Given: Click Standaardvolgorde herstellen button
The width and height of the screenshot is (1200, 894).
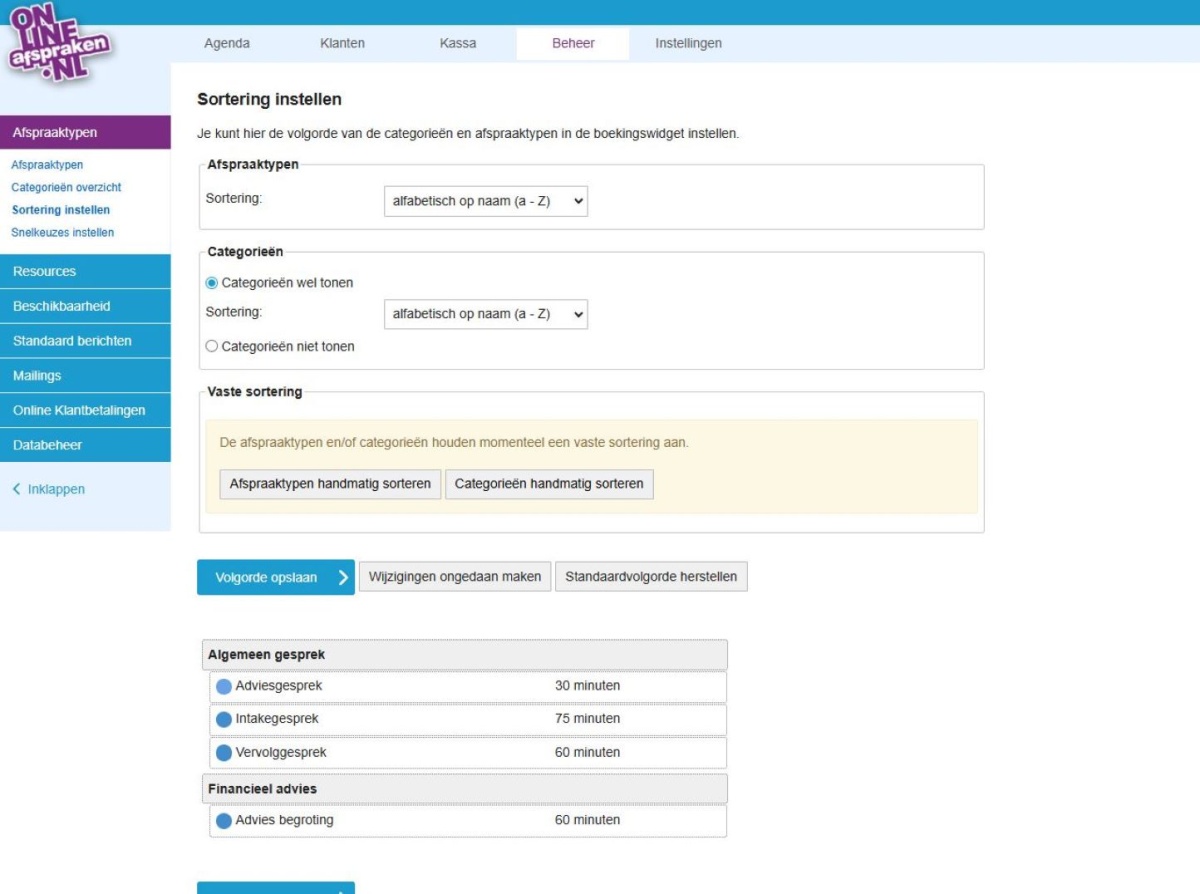Looking at the screenshot, I should pyautogui.click(x=651, y=577).
